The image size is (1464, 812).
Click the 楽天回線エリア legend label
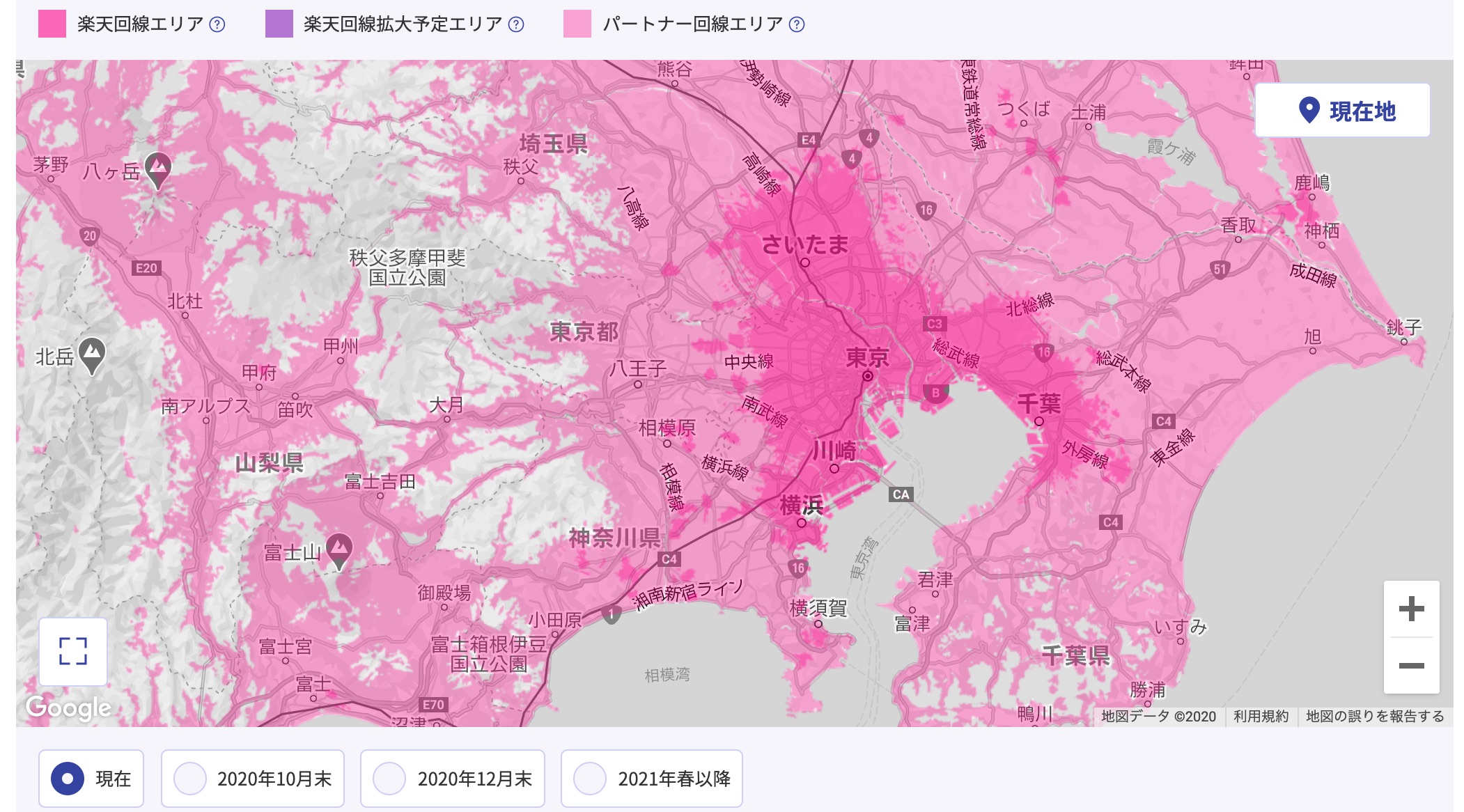click(x=141, y=24)
